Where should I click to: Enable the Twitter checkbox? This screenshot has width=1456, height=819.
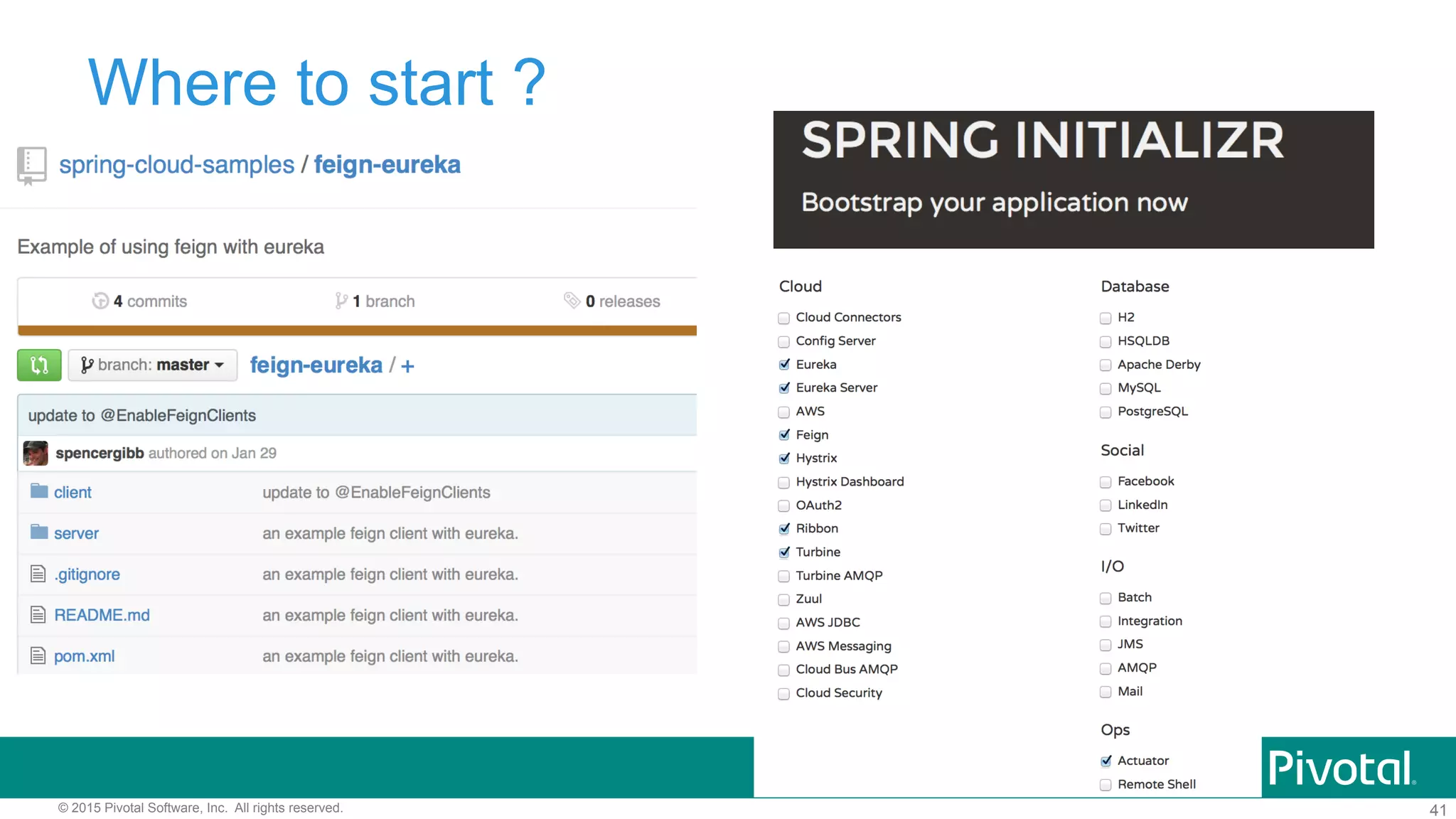click(1106, 529)
